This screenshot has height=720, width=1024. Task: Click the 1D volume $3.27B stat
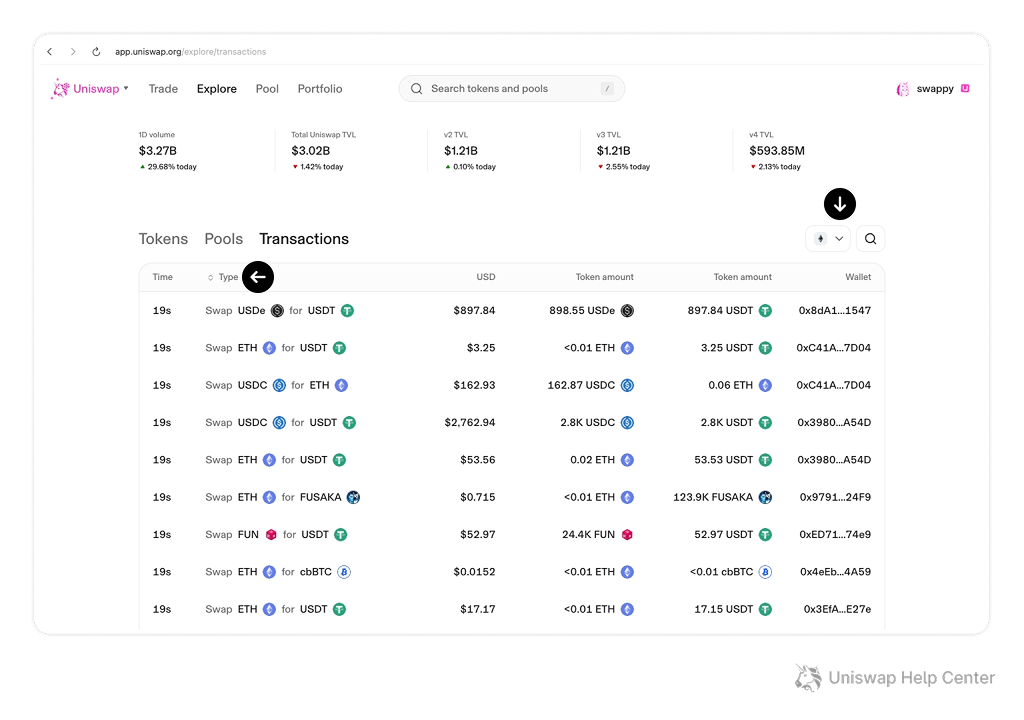pos(168,150)
